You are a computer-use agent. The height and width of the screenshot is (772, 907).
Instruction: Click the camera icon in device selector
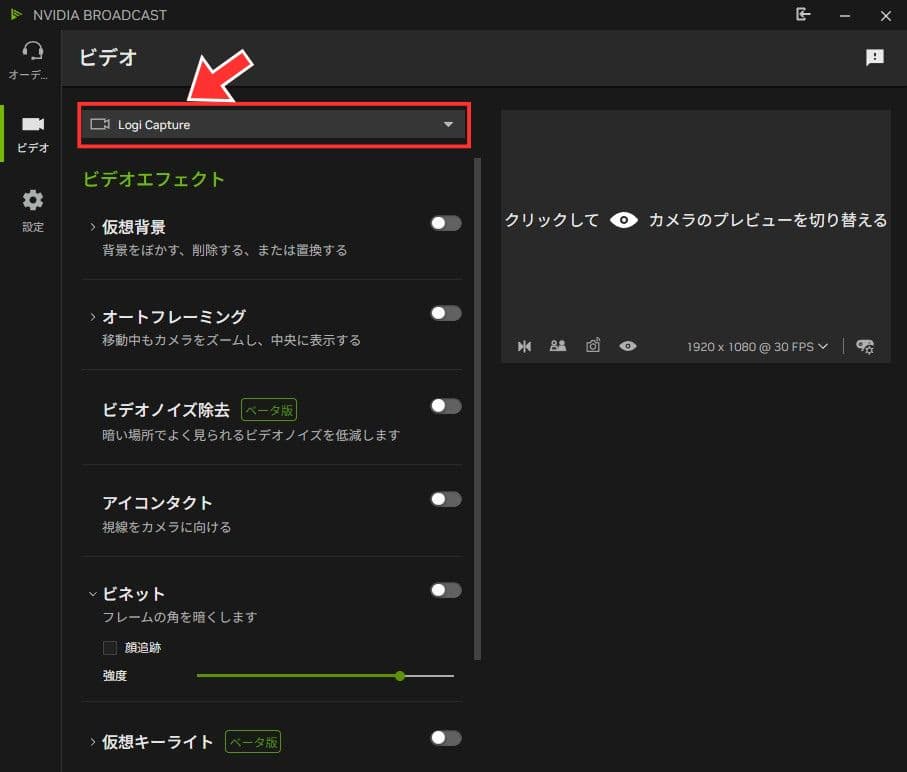pos(99,124)
